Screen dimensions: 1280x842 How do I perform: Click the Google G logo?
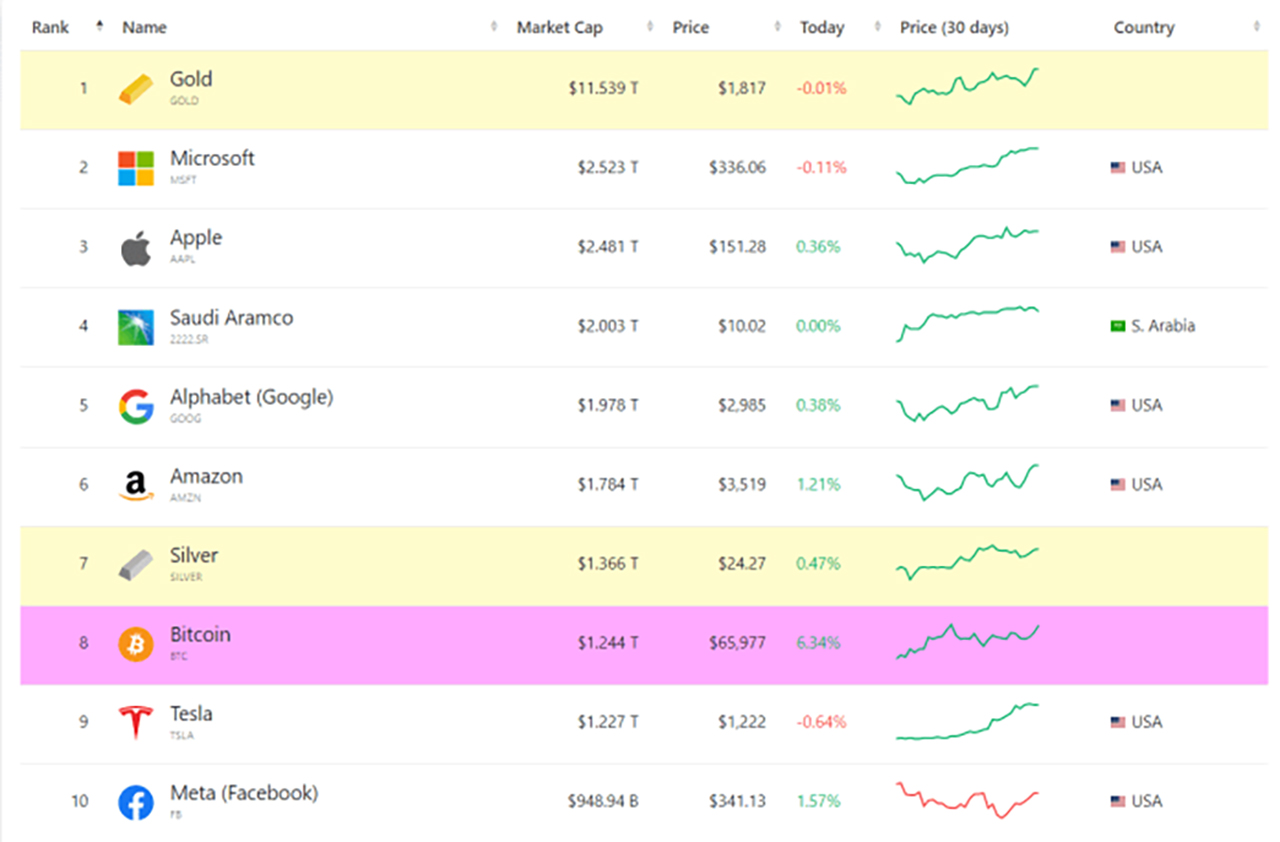[x=136, y=406]
